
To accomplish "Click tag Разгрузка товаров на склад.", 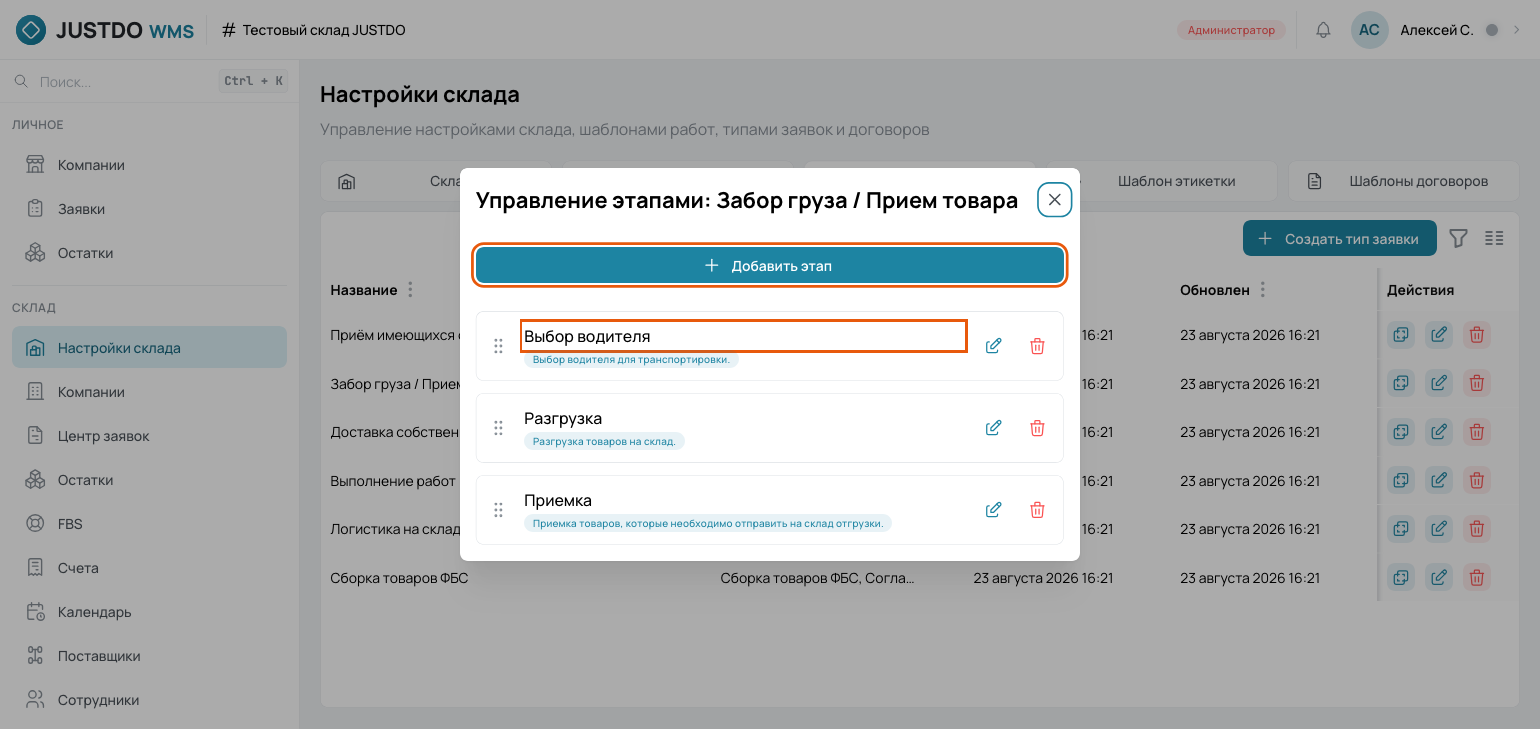I will point(604,441).
